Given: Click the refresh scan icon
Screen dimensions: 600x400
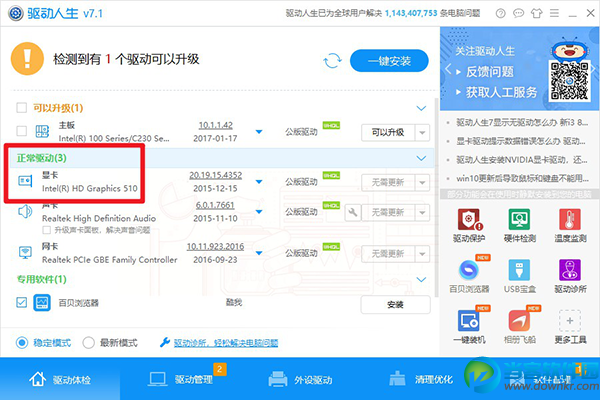Looking at the screenshot, I should point(332,60).
